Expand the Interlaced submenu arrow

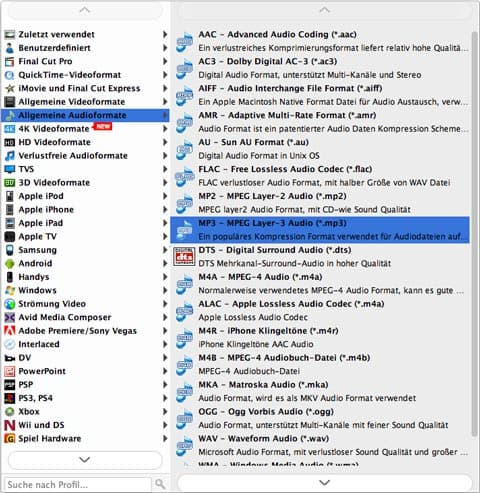165,344
